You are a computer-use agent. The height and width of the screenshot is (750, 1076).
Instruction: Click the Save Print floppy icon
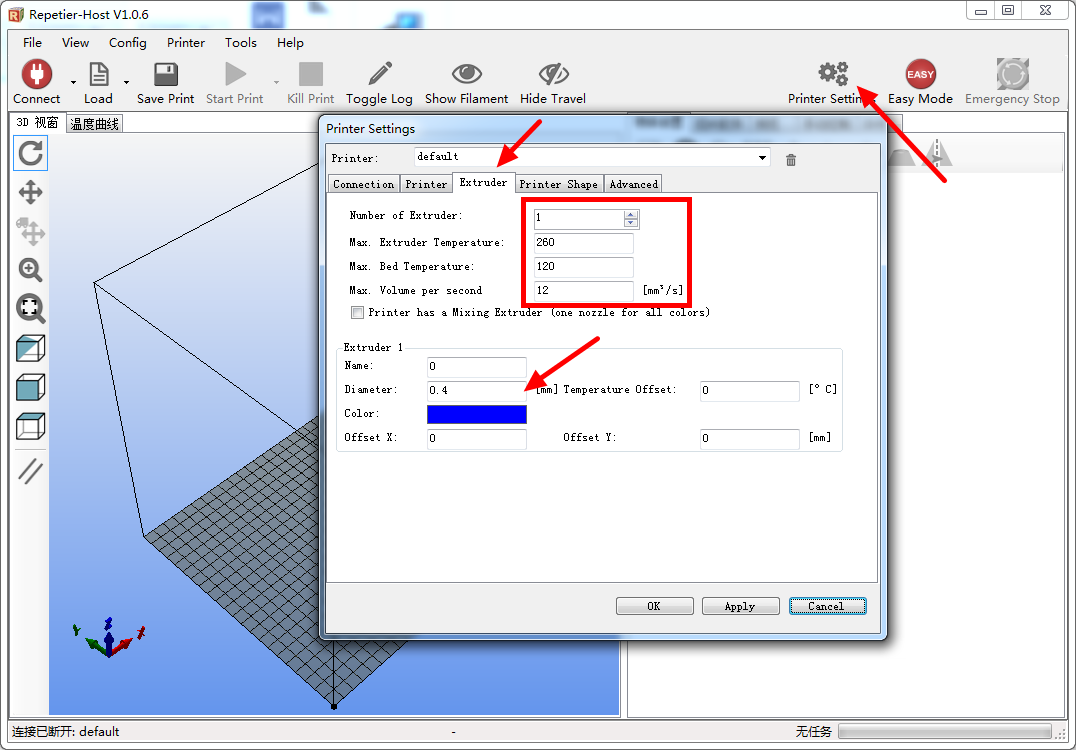coord(165,75)
